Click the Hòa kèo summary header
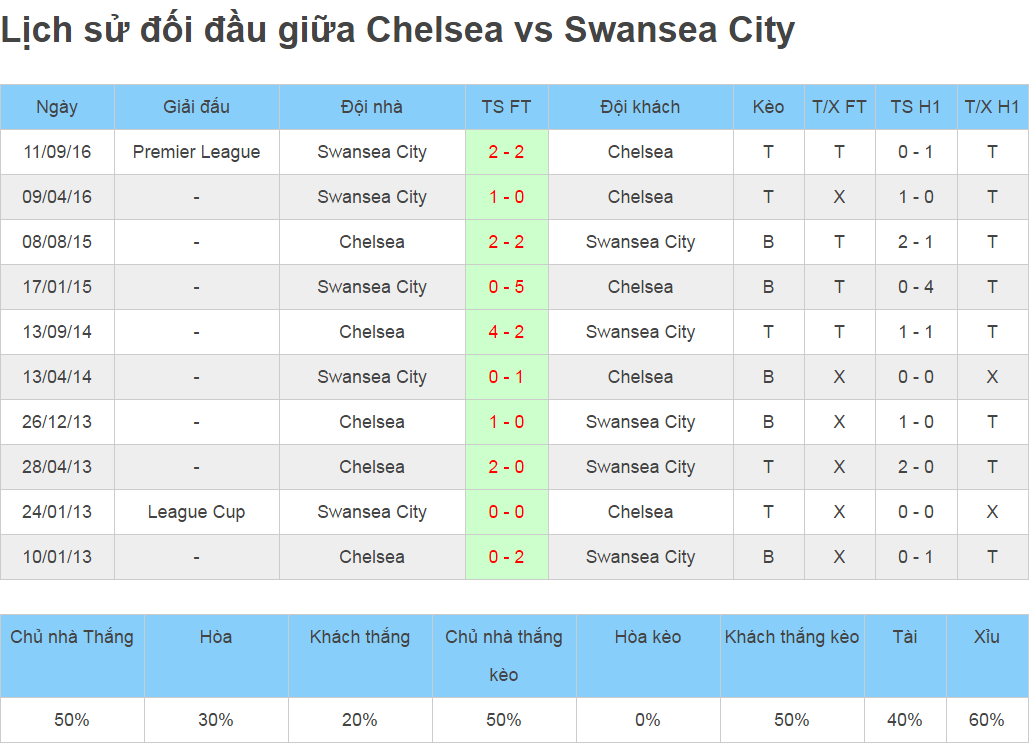This screenshot has height=747, width=1036. coord(648,637)
